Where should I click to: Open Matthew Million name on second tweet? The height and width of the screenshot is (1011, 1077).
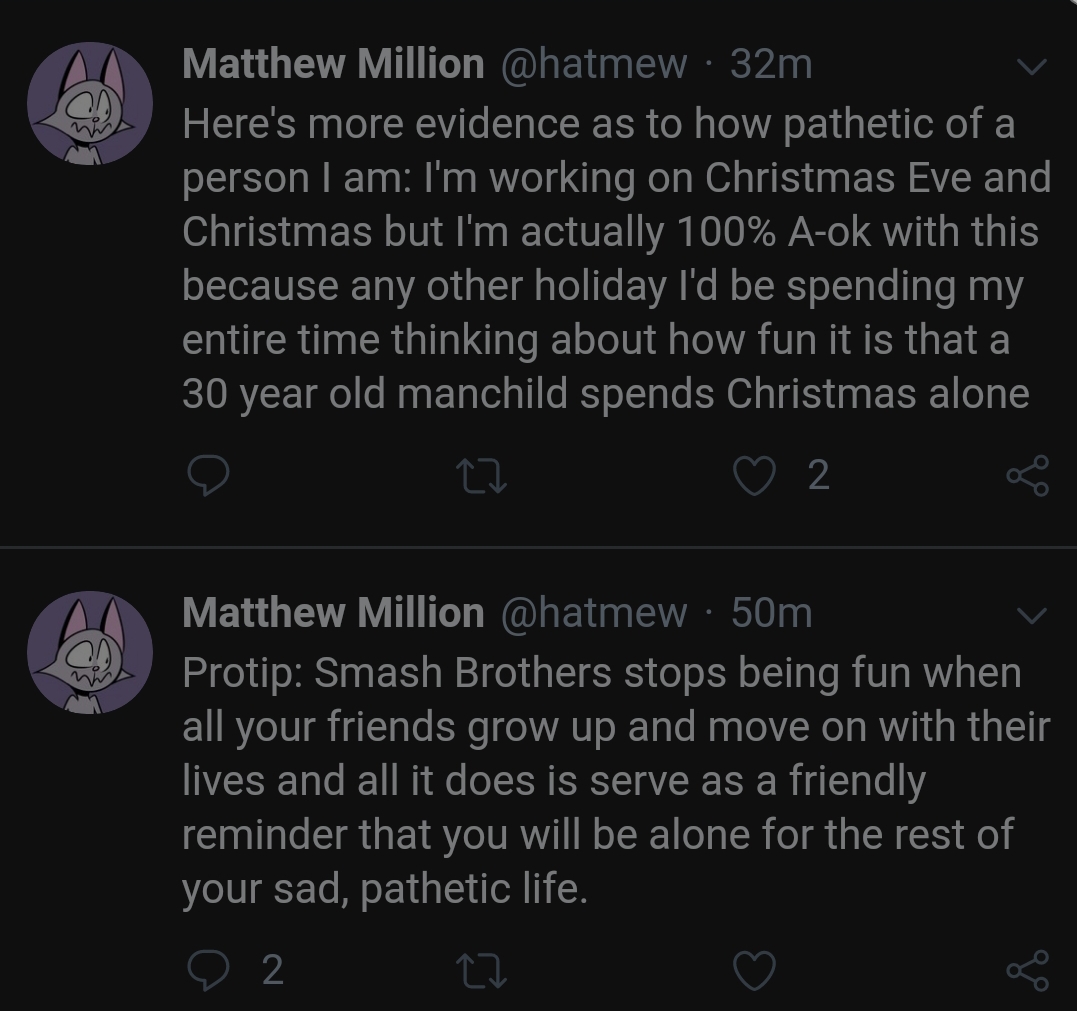(x=333, y=612)
